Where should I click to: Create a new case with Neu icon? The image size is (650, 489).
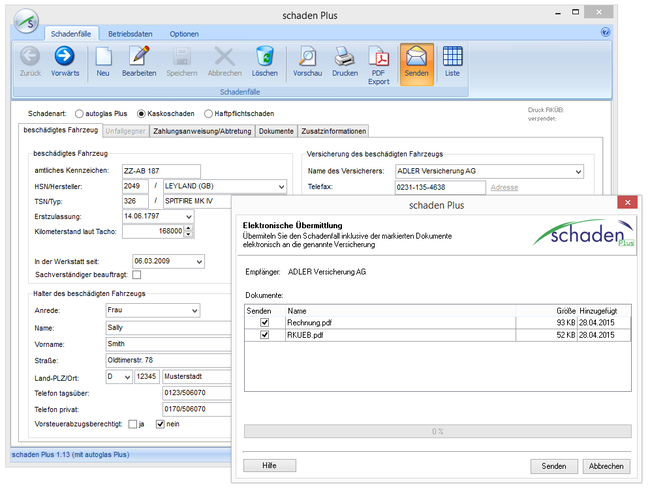point(103,58)
